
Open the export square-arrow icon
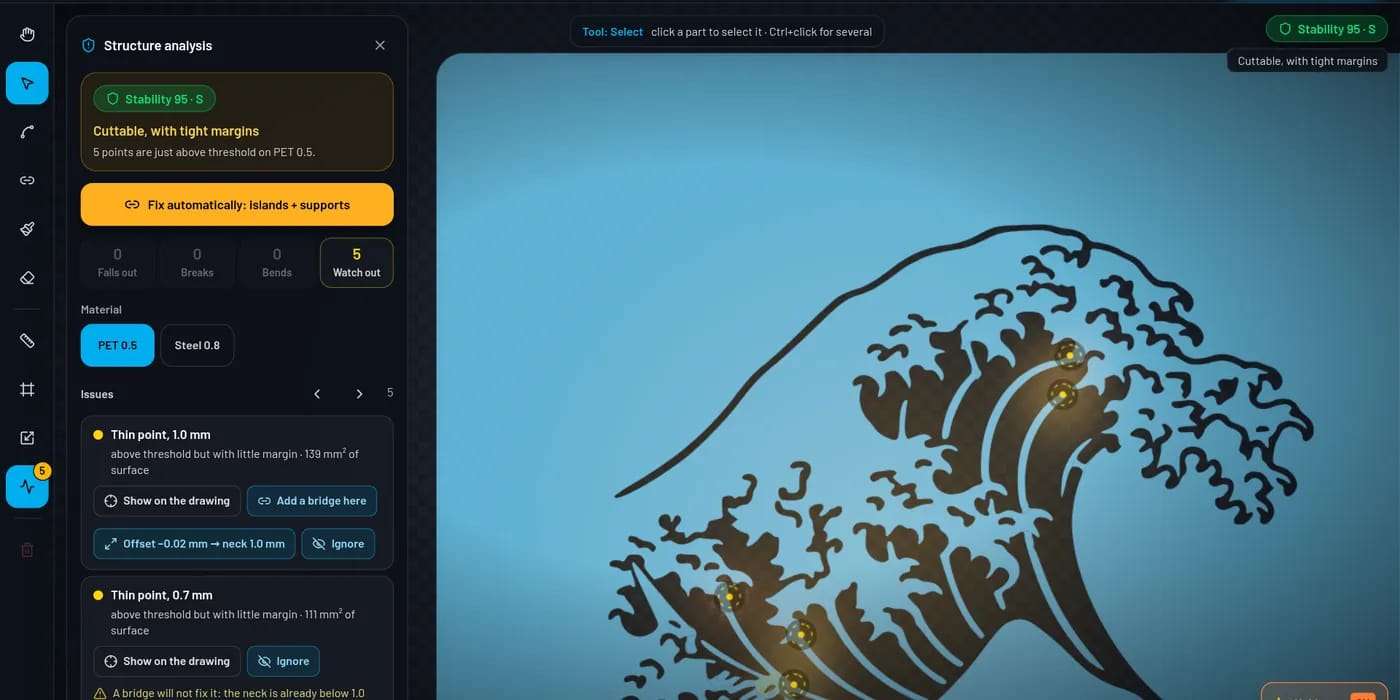pos(27,438)
